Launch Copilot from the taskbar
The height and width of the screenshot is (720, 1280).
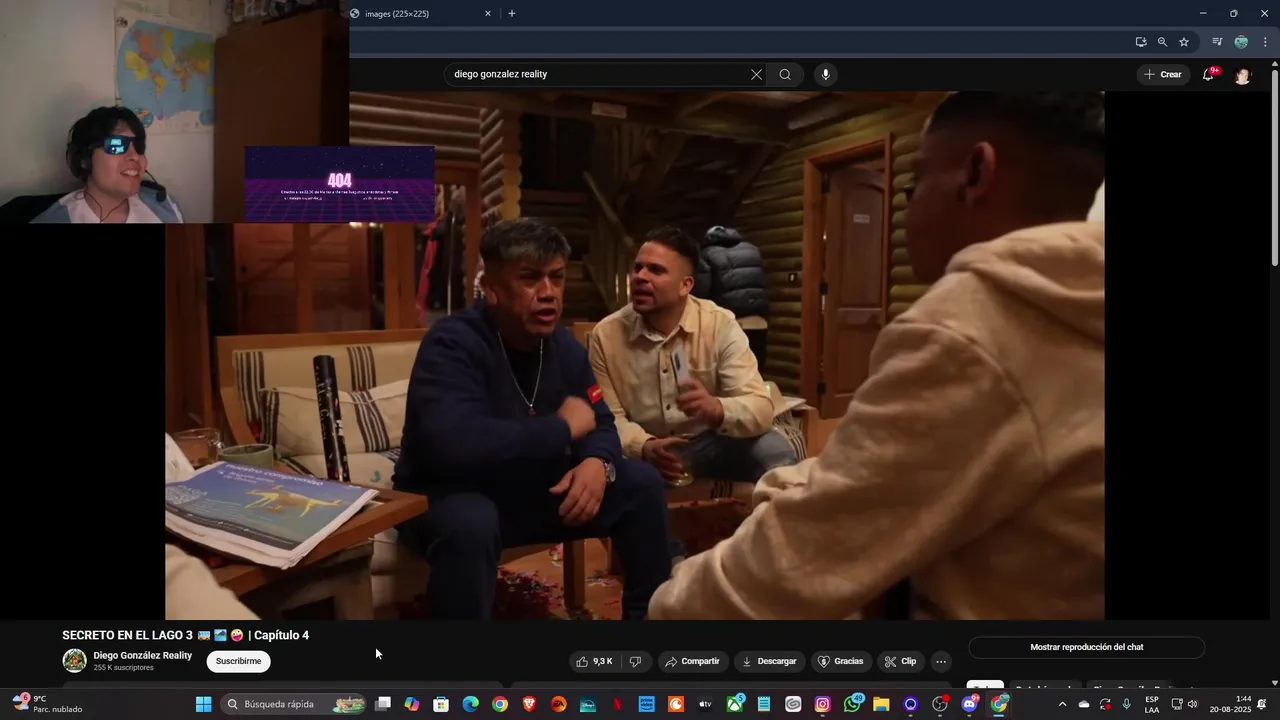[412, 704]
